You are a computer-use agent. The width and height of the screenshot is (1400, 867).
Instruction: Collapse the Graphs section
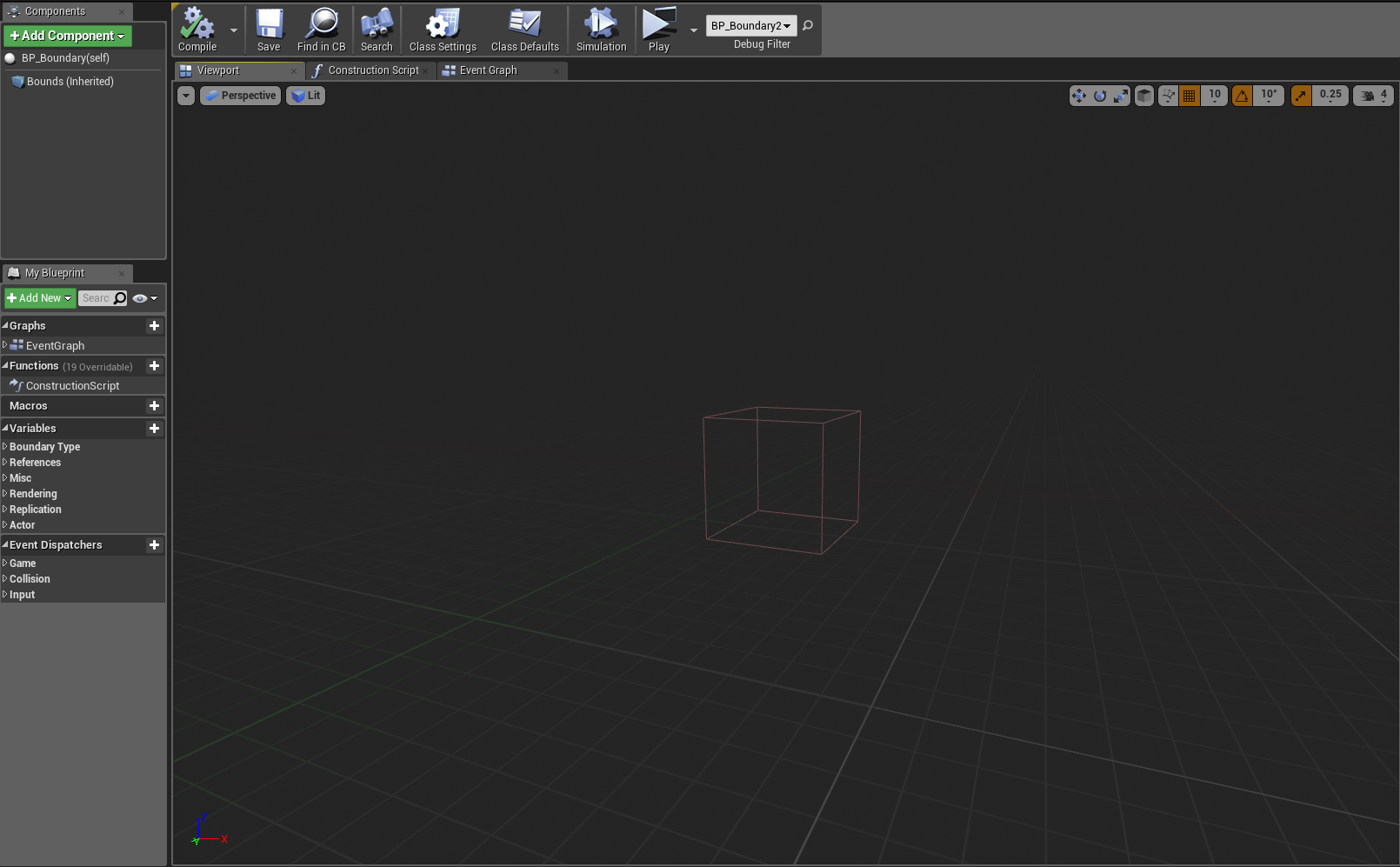[x=5, y=325]
